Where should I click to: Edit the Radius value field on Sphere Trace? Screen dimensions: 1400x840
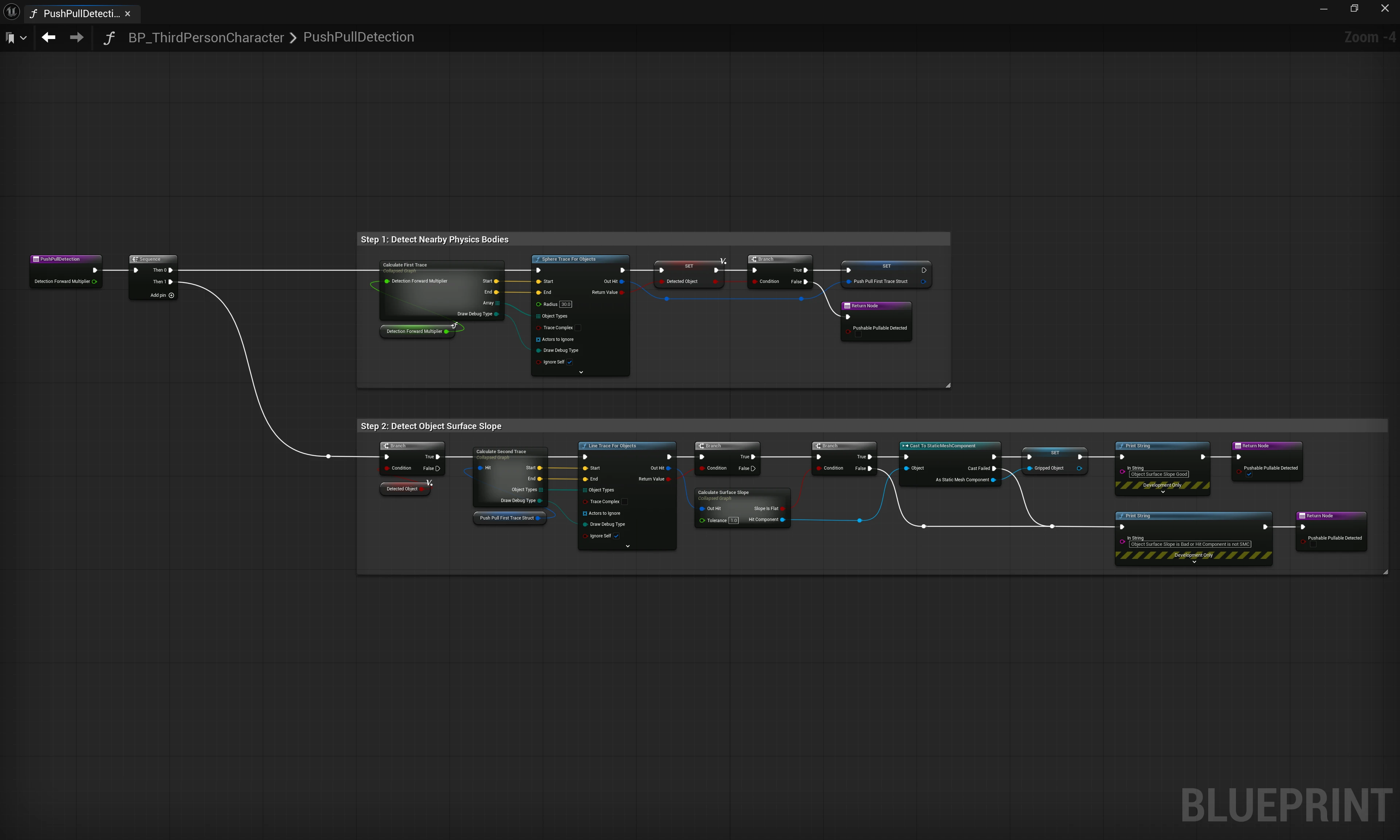click(565, 304)
